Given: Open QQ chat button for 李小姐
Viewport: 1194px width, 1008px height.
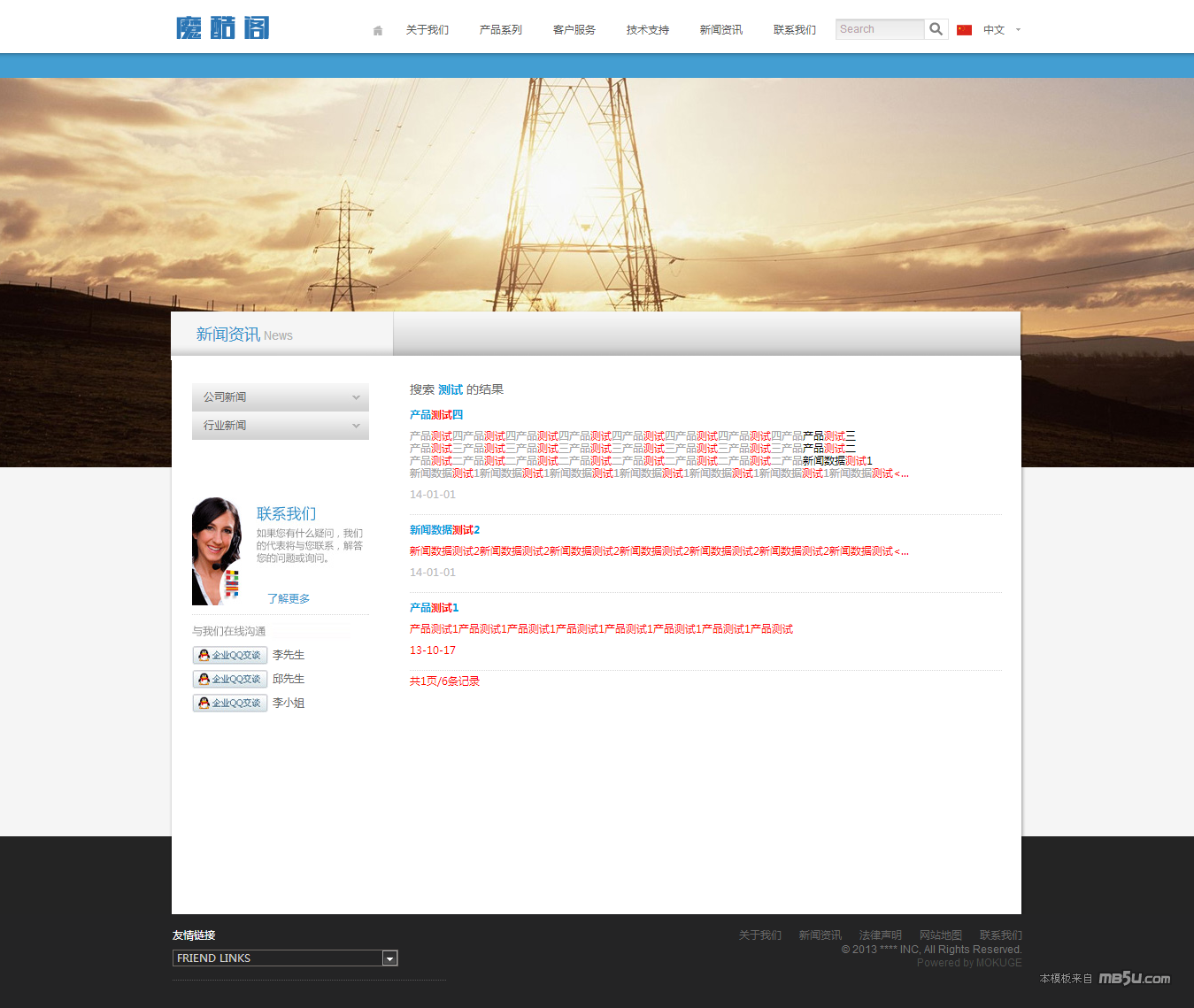Looking at the screenshot, I should pyautogui.click(x=230, y=703).
